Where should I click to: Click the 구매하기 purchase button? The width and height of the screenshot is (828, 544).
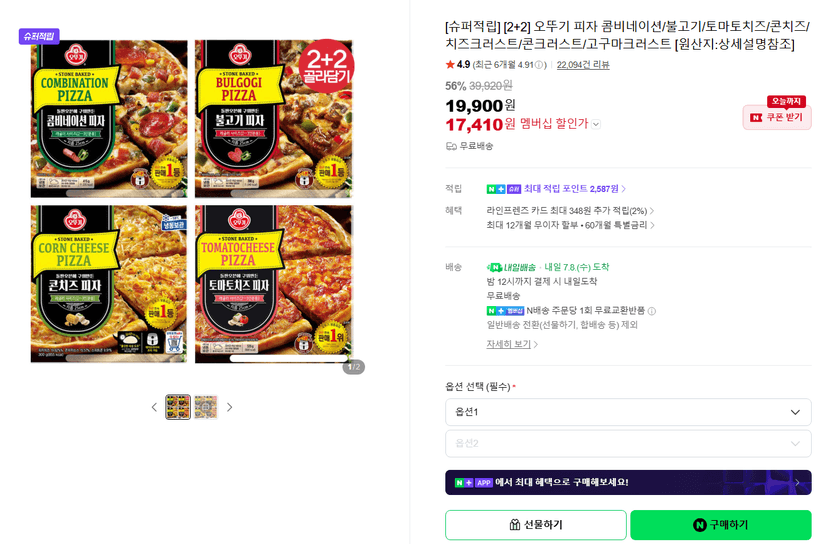(x=720, y=525)
